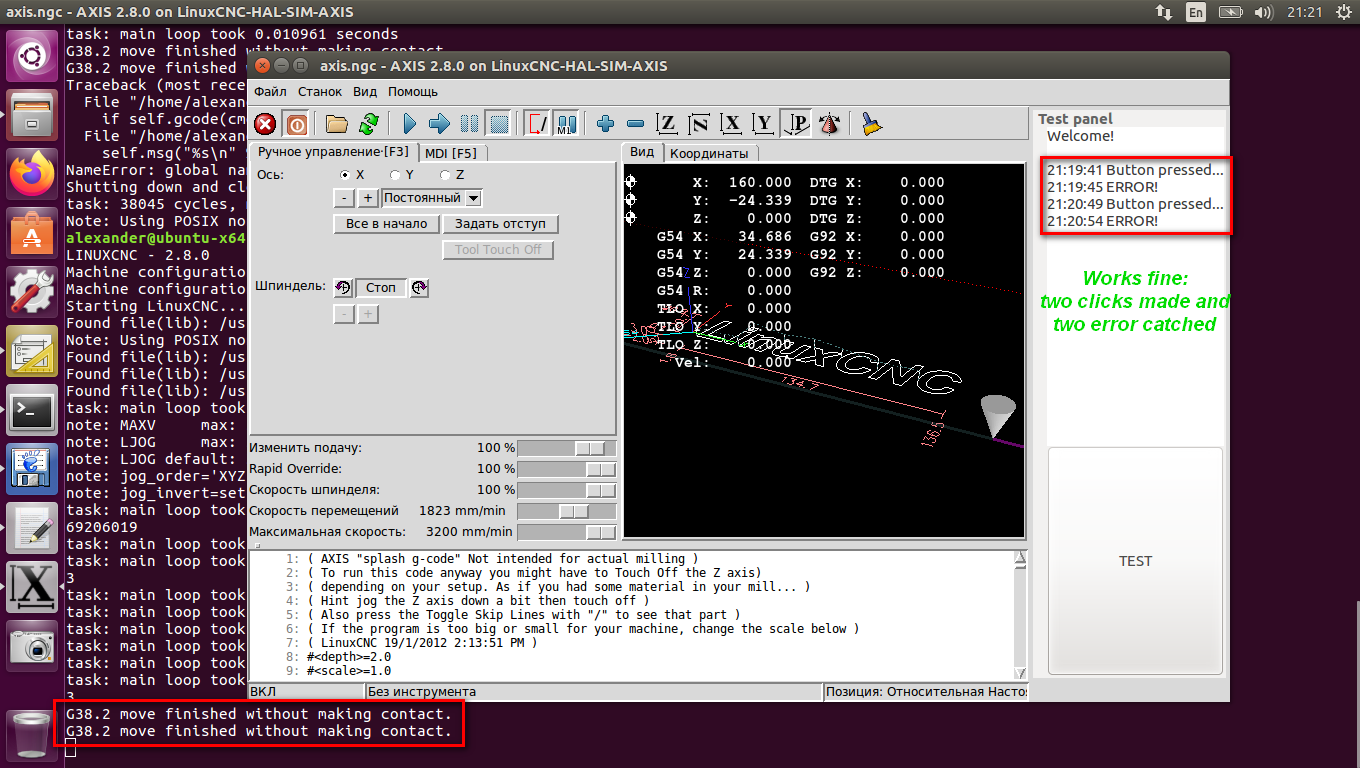Open the En keyboard layout indicator
Viewport: 1360px width, 768px height.
pyautogui.click(x=1196, y=12)
